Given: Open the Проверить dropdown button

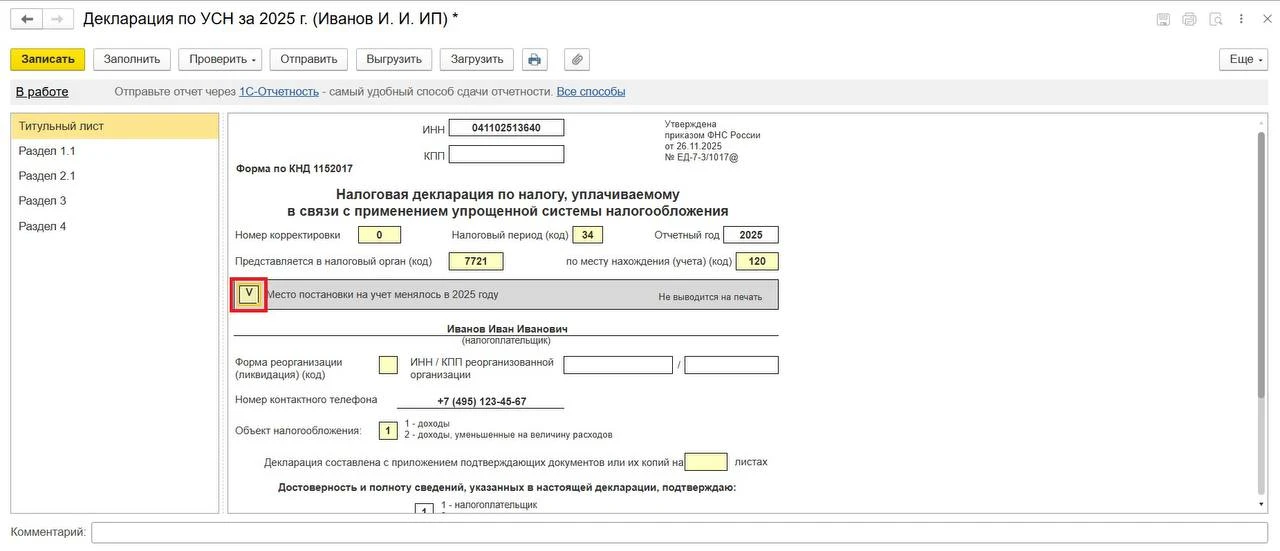Looking at the screenshot, I should [220, 59].
